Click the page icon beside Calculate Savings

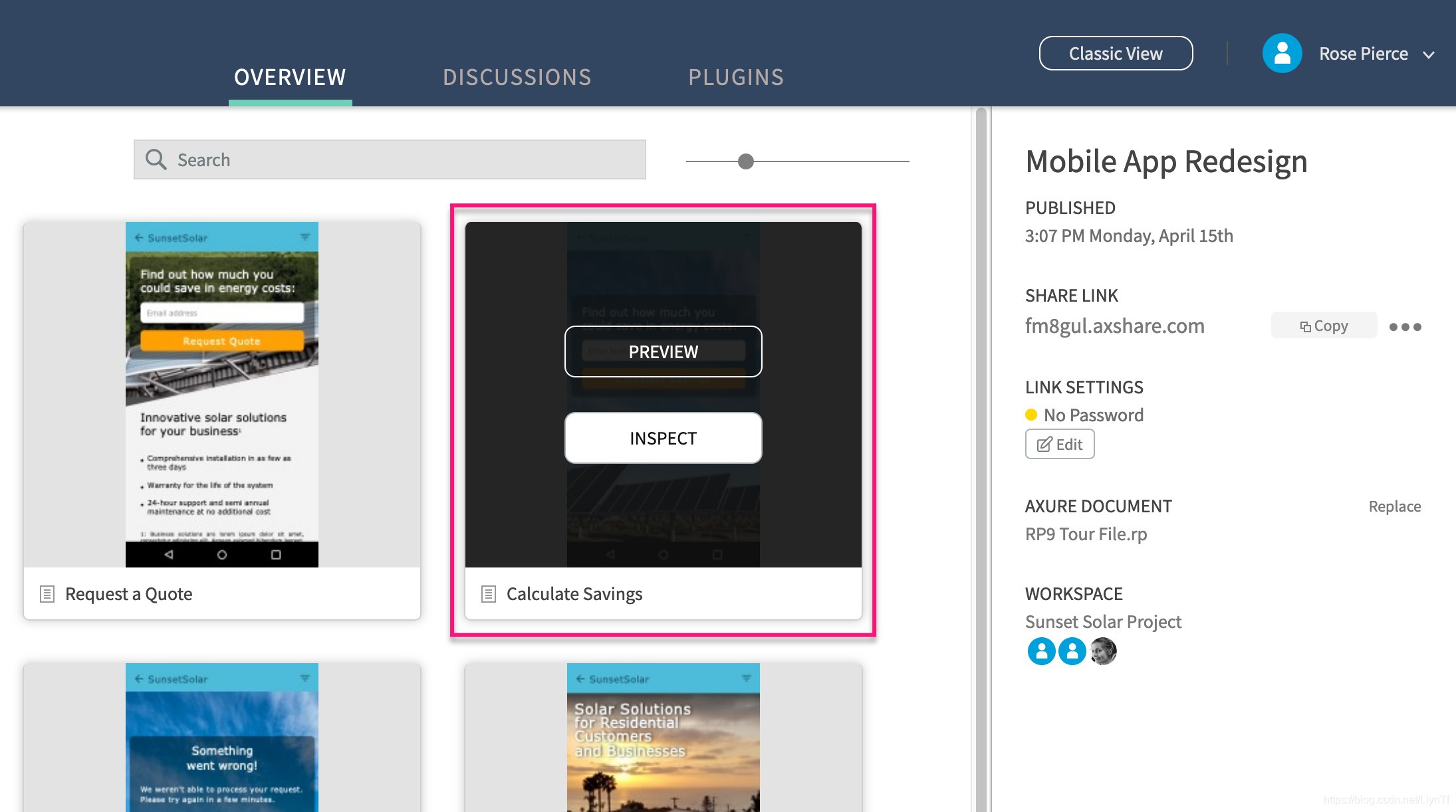coord(489,594)
